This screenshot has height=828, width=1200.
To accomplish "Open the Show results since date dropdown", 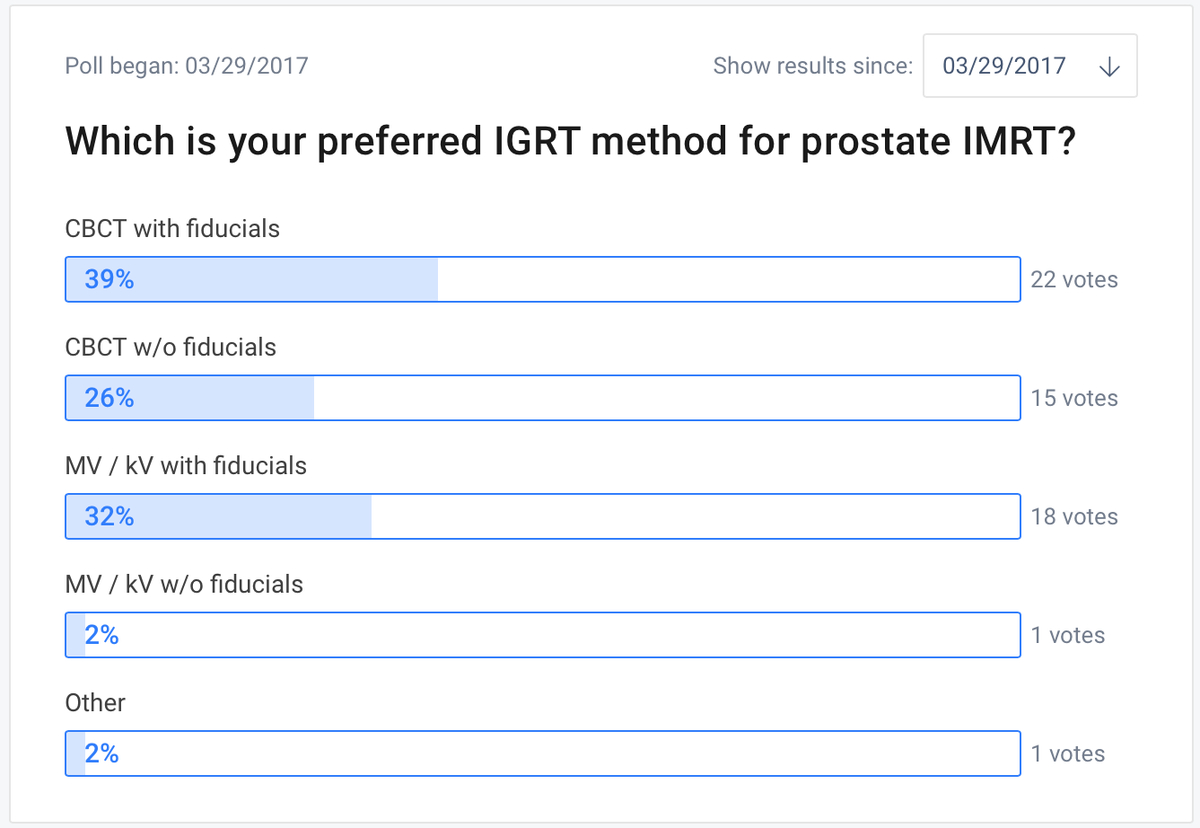I will [x=1030, y=66].
